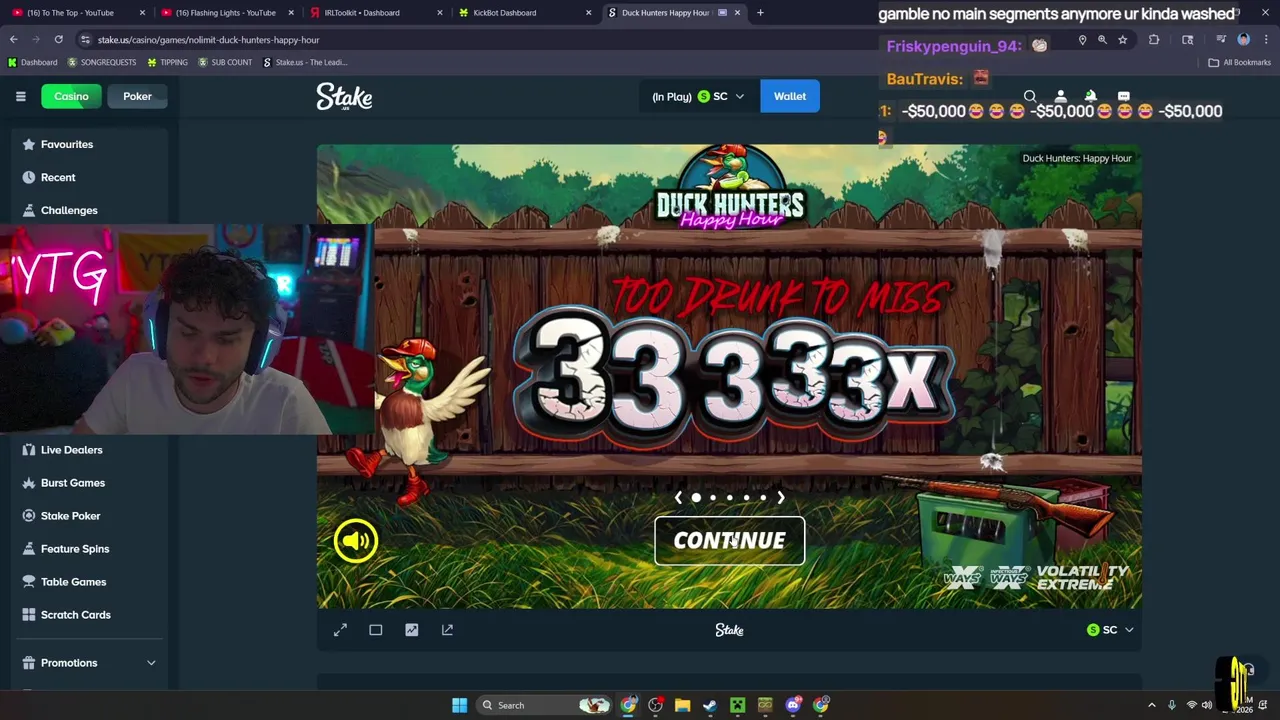Bookmark this page with star icon
This screenshot has width=1280, height=720.
pyautogui.click(x=1123, y=40)
